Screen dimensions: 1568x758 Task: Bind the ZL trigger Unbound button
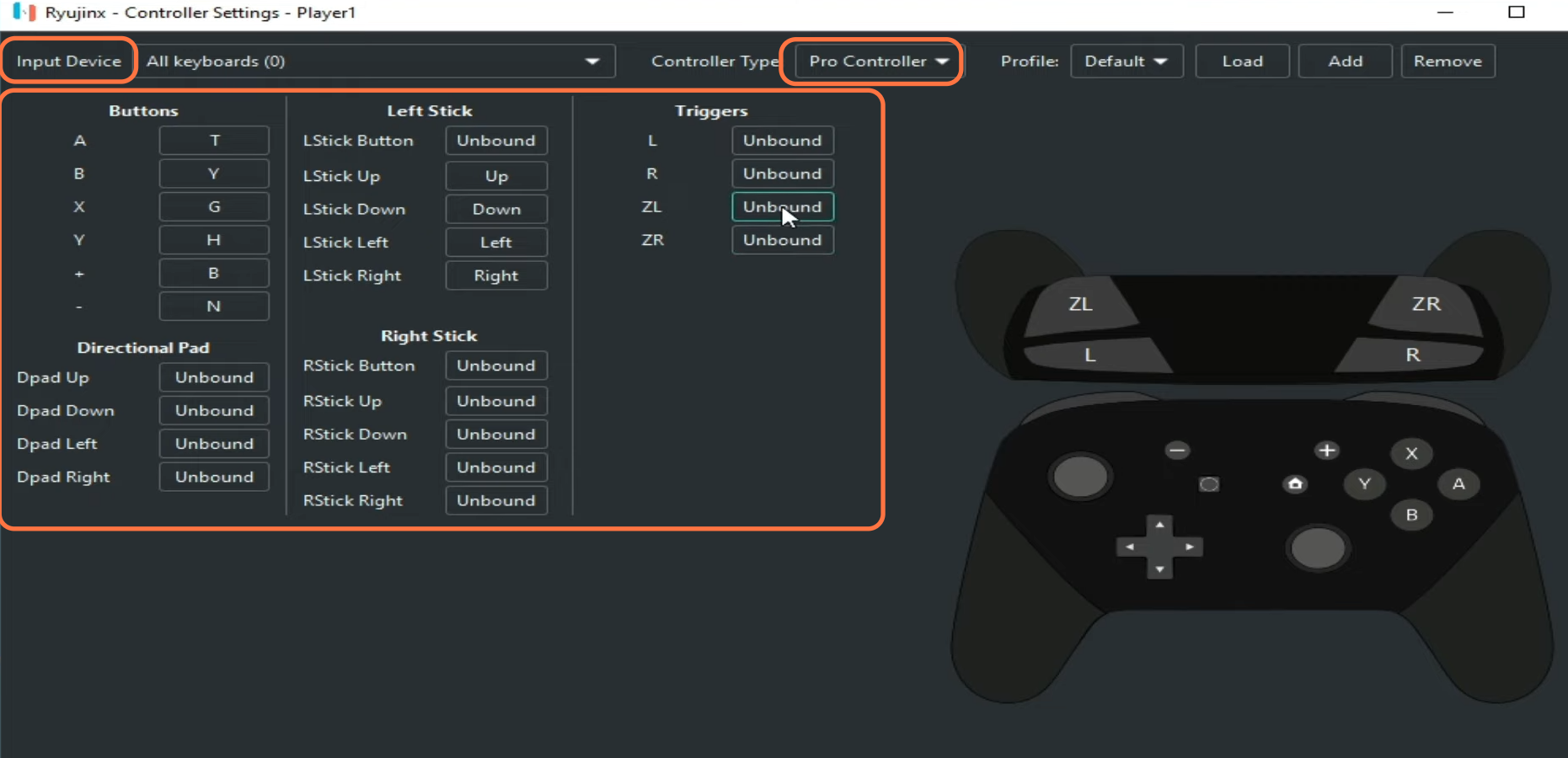pos(783,206)
